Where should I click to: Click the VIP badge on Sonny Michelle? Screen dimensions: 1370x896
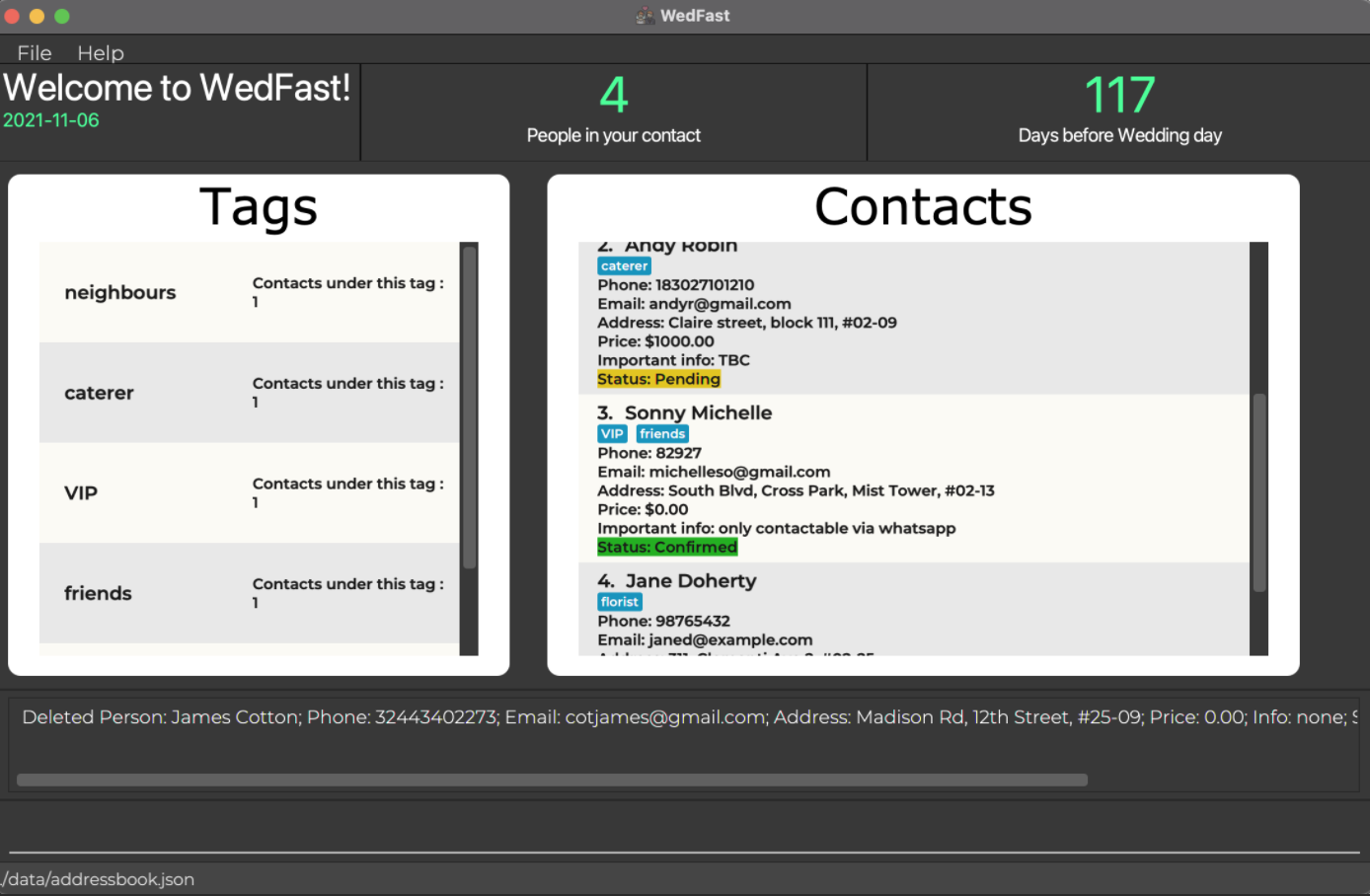pos(612,434)
